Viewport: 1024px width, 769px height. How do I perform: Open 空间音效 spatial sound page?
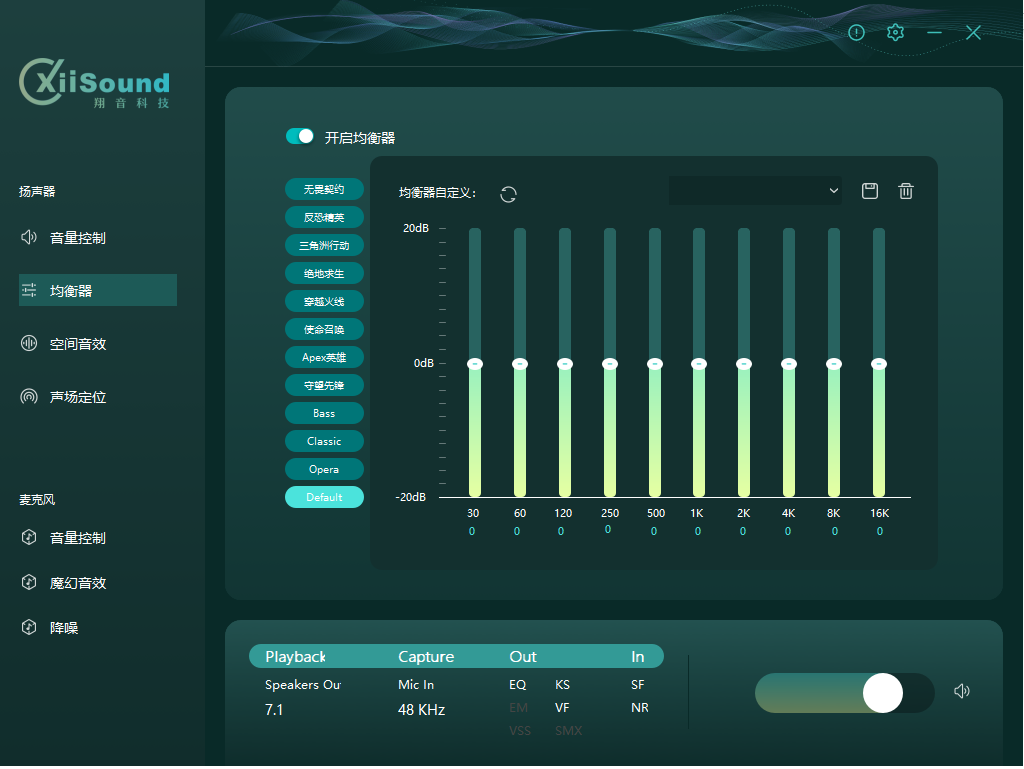(x=78, y=344)
